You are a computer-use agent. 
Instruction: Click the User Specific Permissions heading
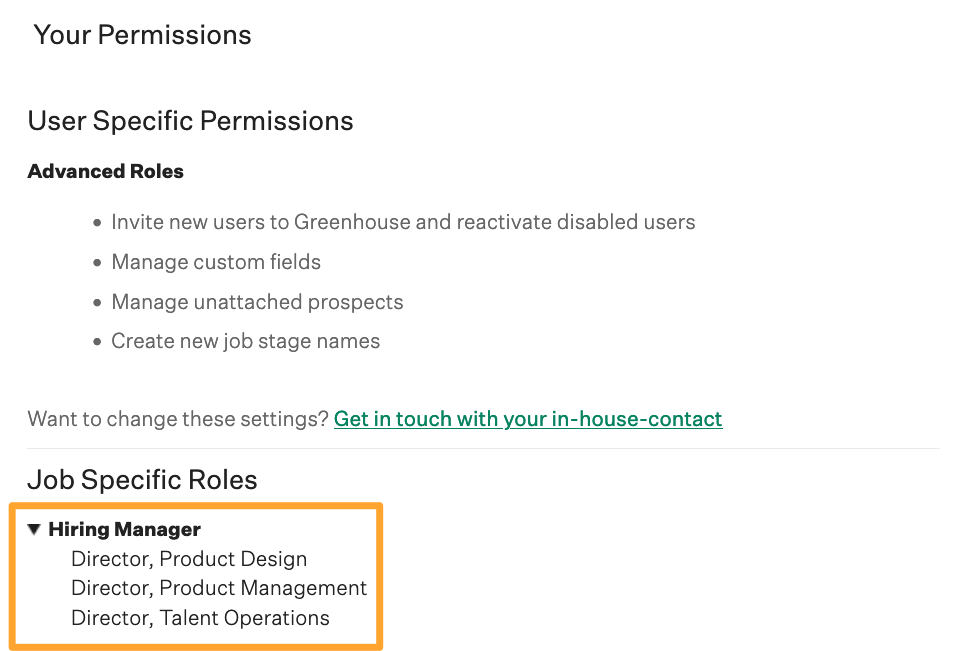pyautogui.click(x=190, y=120)
